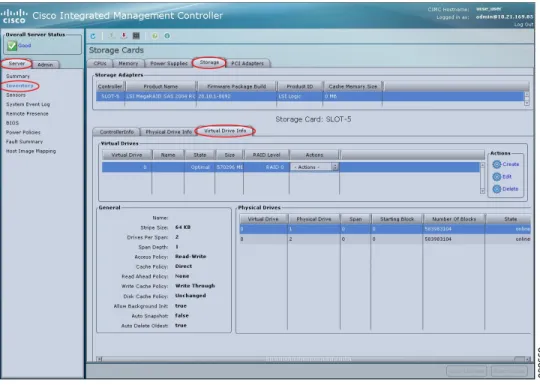
Task: Select the PCI Adapters tab
Action: click(x=247, y=63)
